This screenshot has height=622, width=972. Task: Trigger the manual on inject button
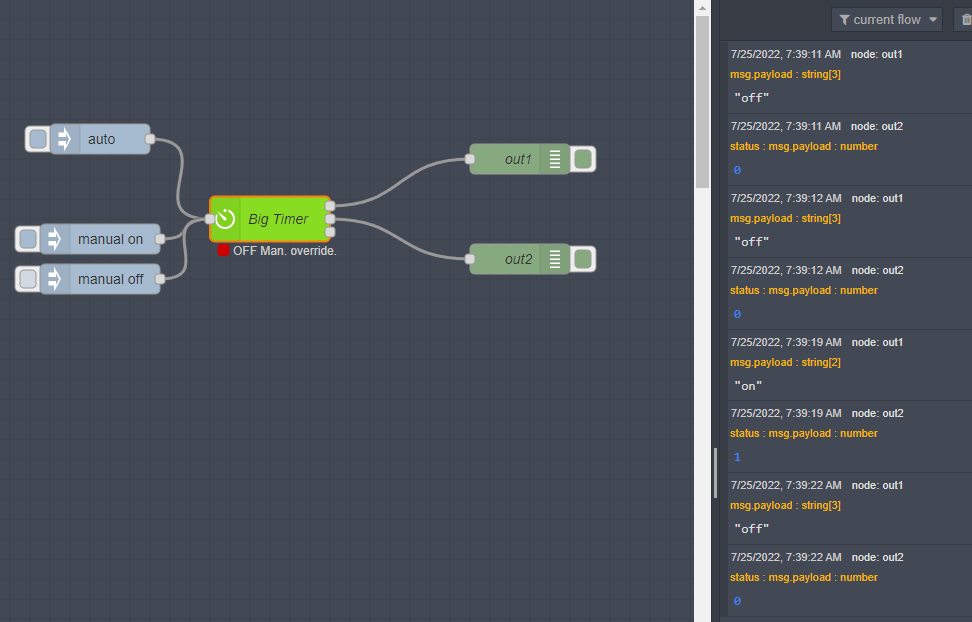coord(28,239)
